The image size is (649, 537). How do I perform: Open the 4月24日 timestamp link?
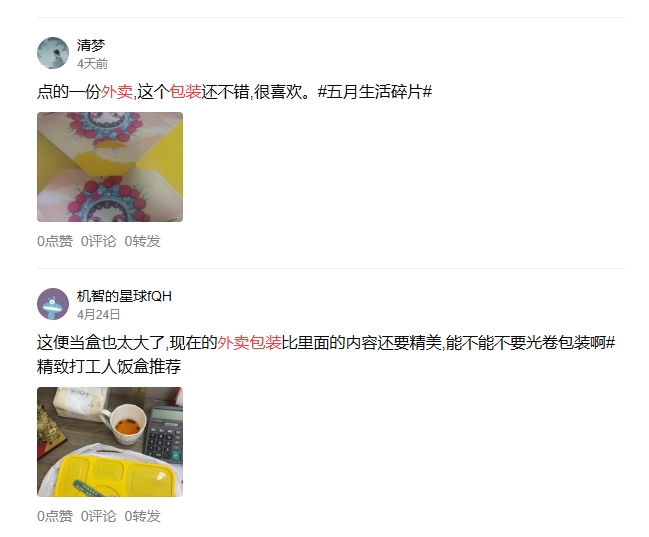tap(99, 315)
